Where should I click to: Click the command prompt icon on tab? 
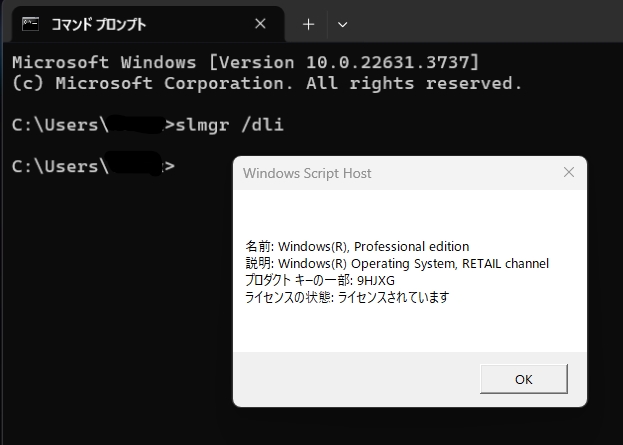coord(30,24)
